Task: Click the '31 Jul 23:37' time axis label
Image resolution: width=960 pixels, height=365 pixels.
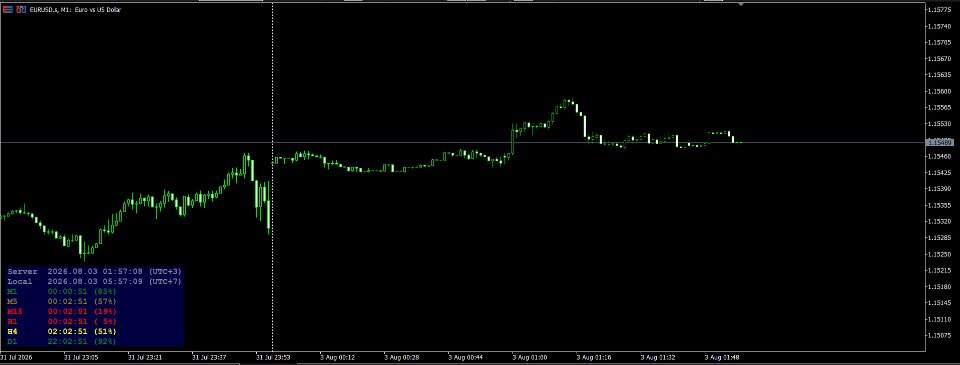Action: 209,356
